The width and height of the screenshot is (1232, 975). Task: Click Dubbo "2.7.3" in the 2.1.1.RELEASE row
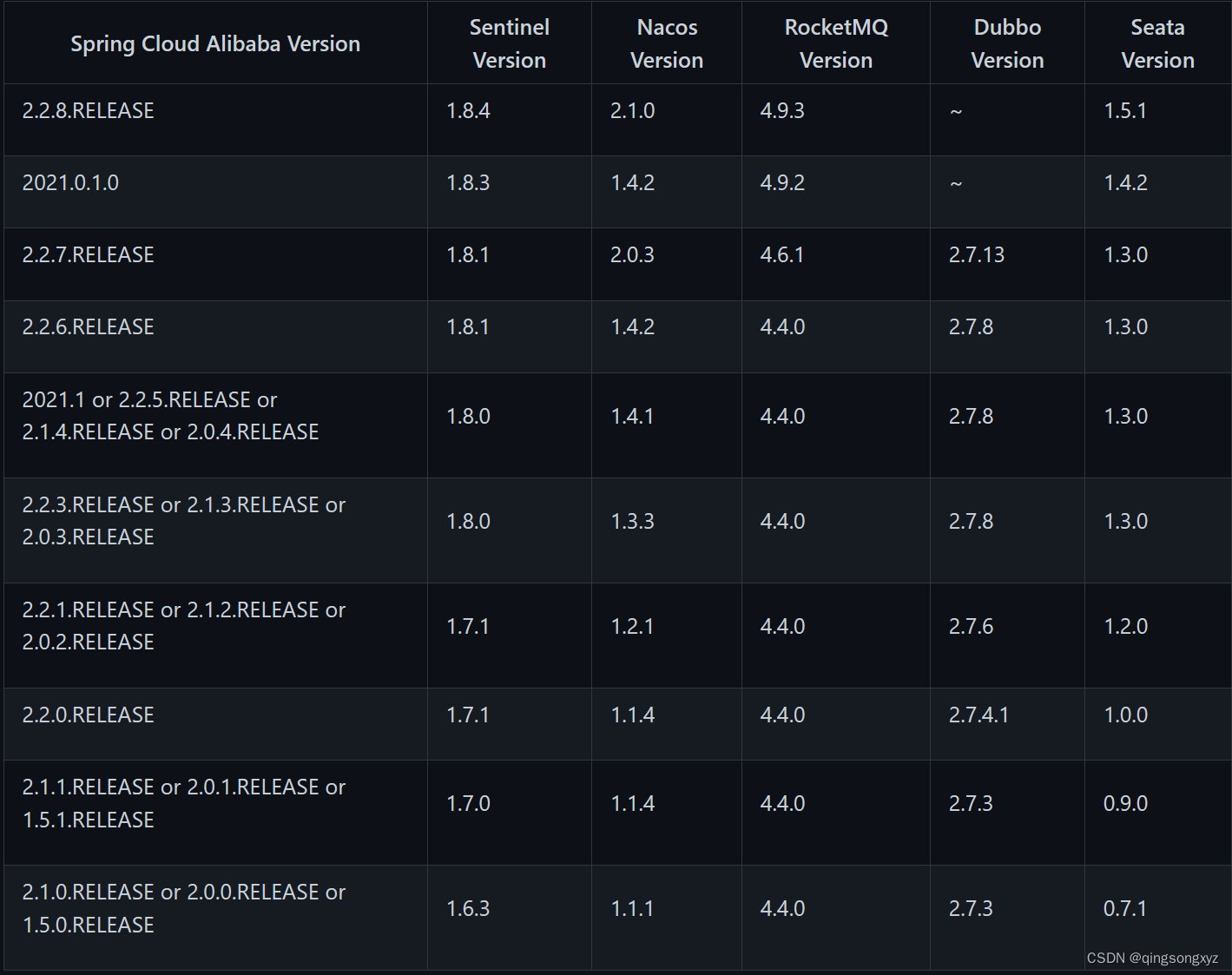click(x=971, y=804)
